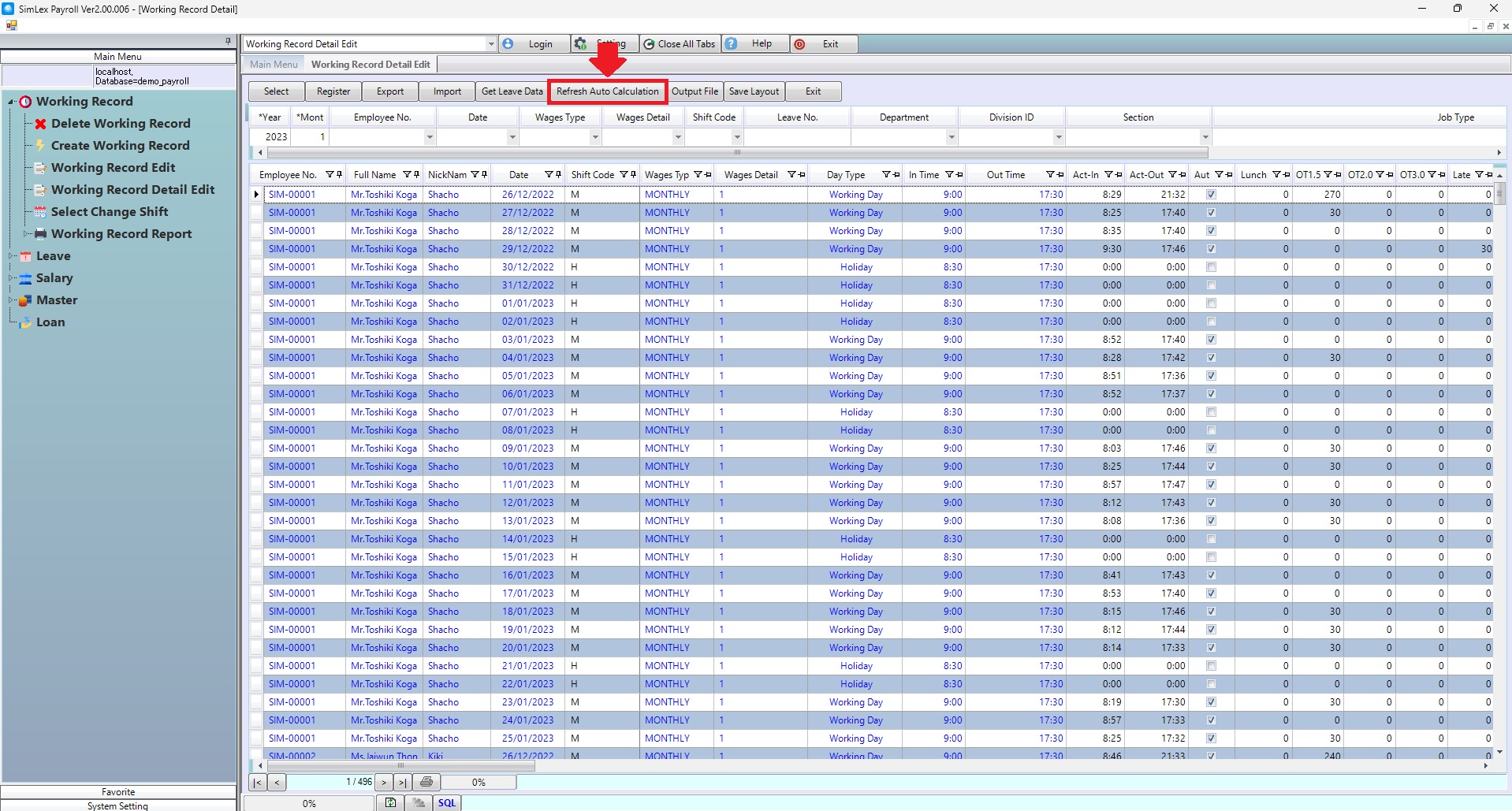Expand the Salary tree node

12,278
